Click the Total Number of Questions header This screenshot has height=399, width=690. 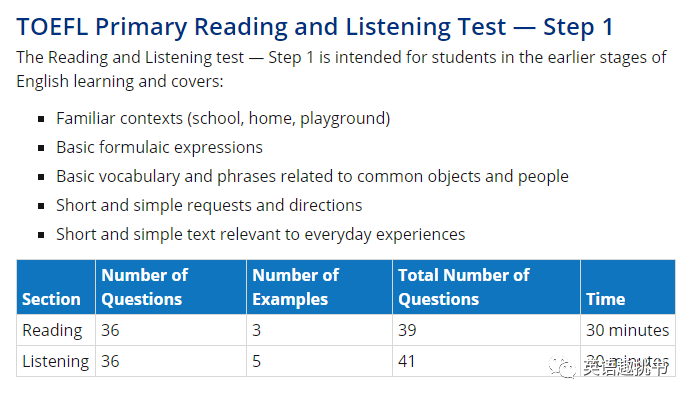(x=486, y=287)
